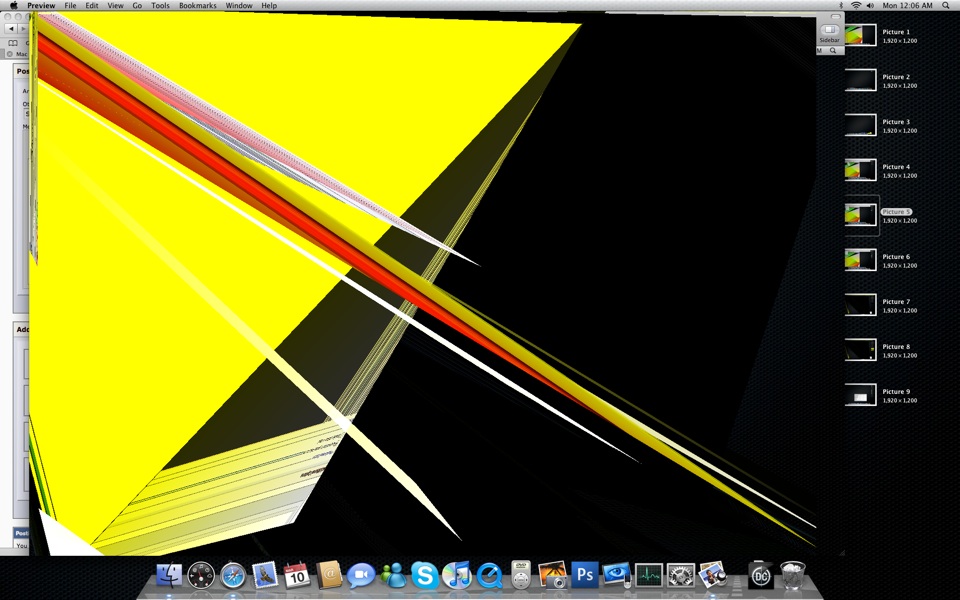
Task: Open Finder from the Dock
Action: click(x=169, y=576)
